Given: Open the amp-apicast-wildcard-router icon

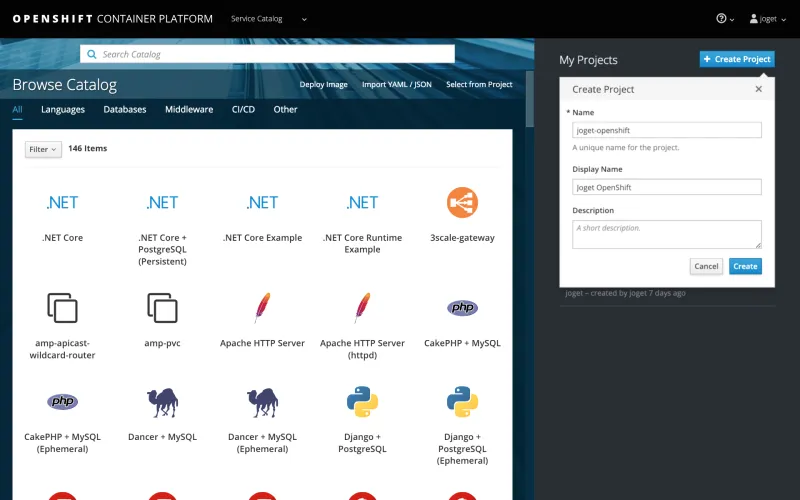Looking at the screenshot, I should [x=62, y=307].
